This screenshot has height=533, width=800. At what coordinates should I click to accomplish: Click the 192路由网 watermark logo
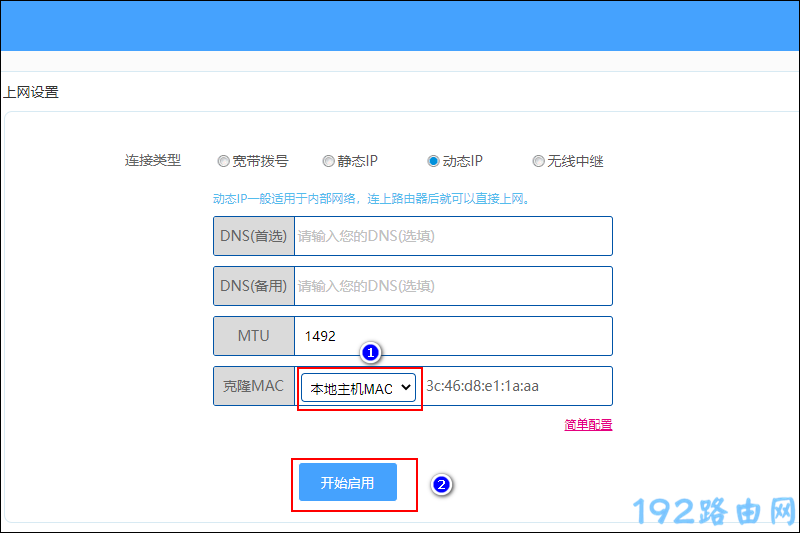coord(714,511)
